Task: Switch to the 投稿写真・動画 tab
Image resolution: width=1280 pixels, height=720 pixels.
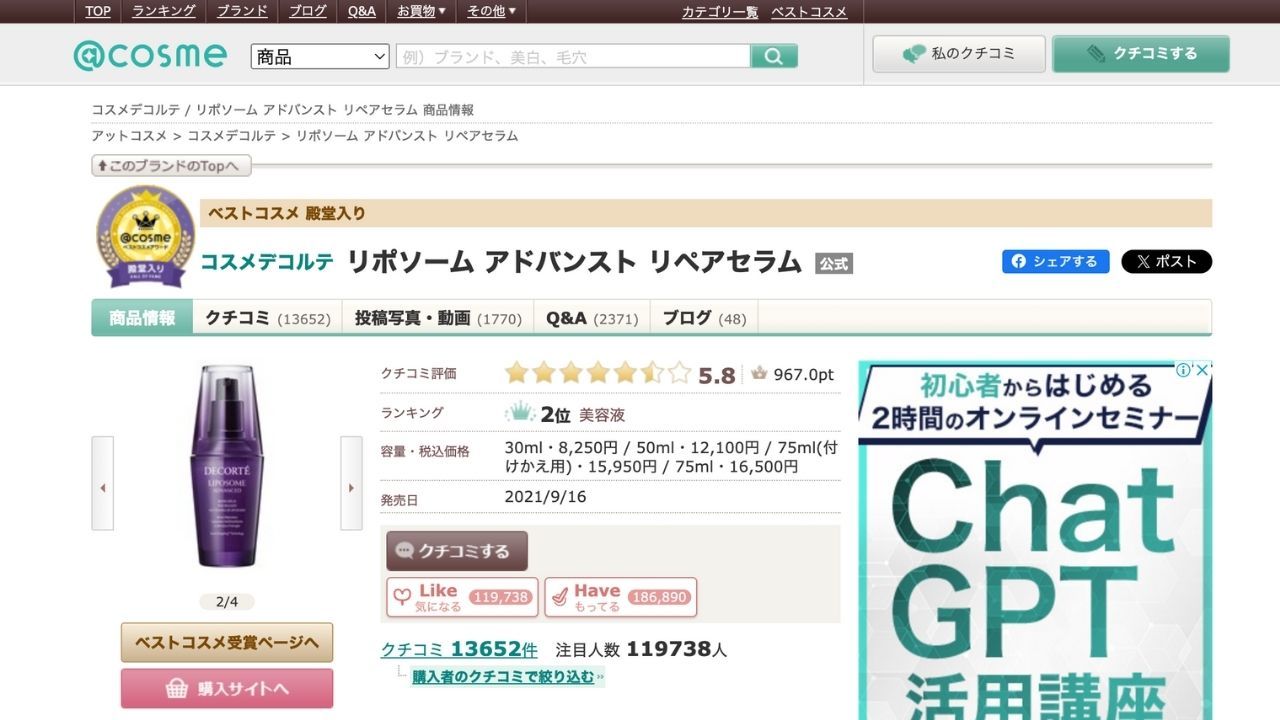Action: [x=438, y=318]
